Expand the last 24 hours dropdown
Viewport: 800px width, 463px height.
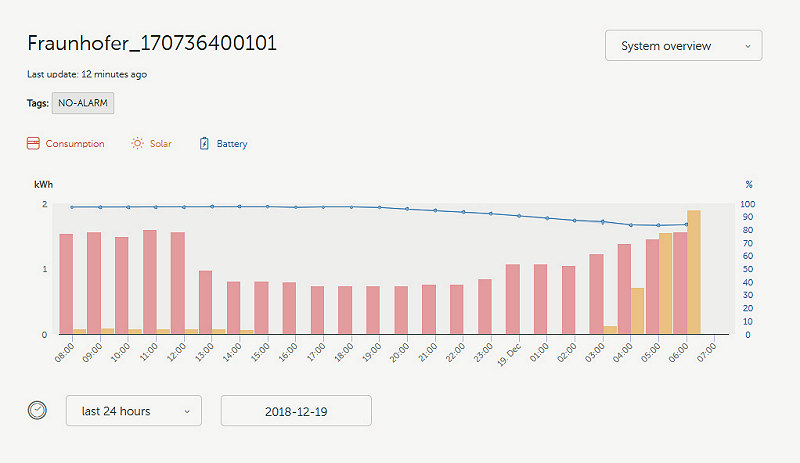134,411
